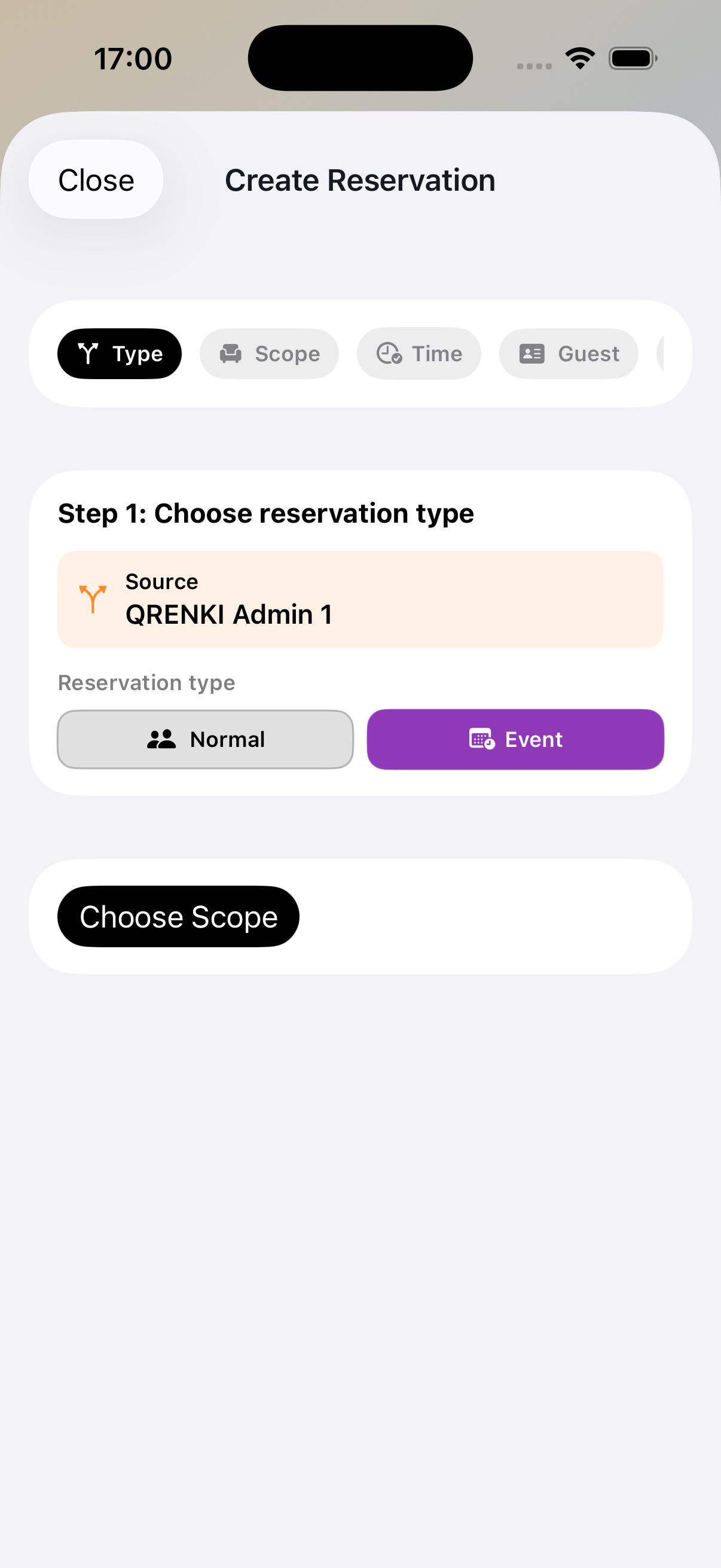Tap the Wi-Fi status icon

click(580, 59)
